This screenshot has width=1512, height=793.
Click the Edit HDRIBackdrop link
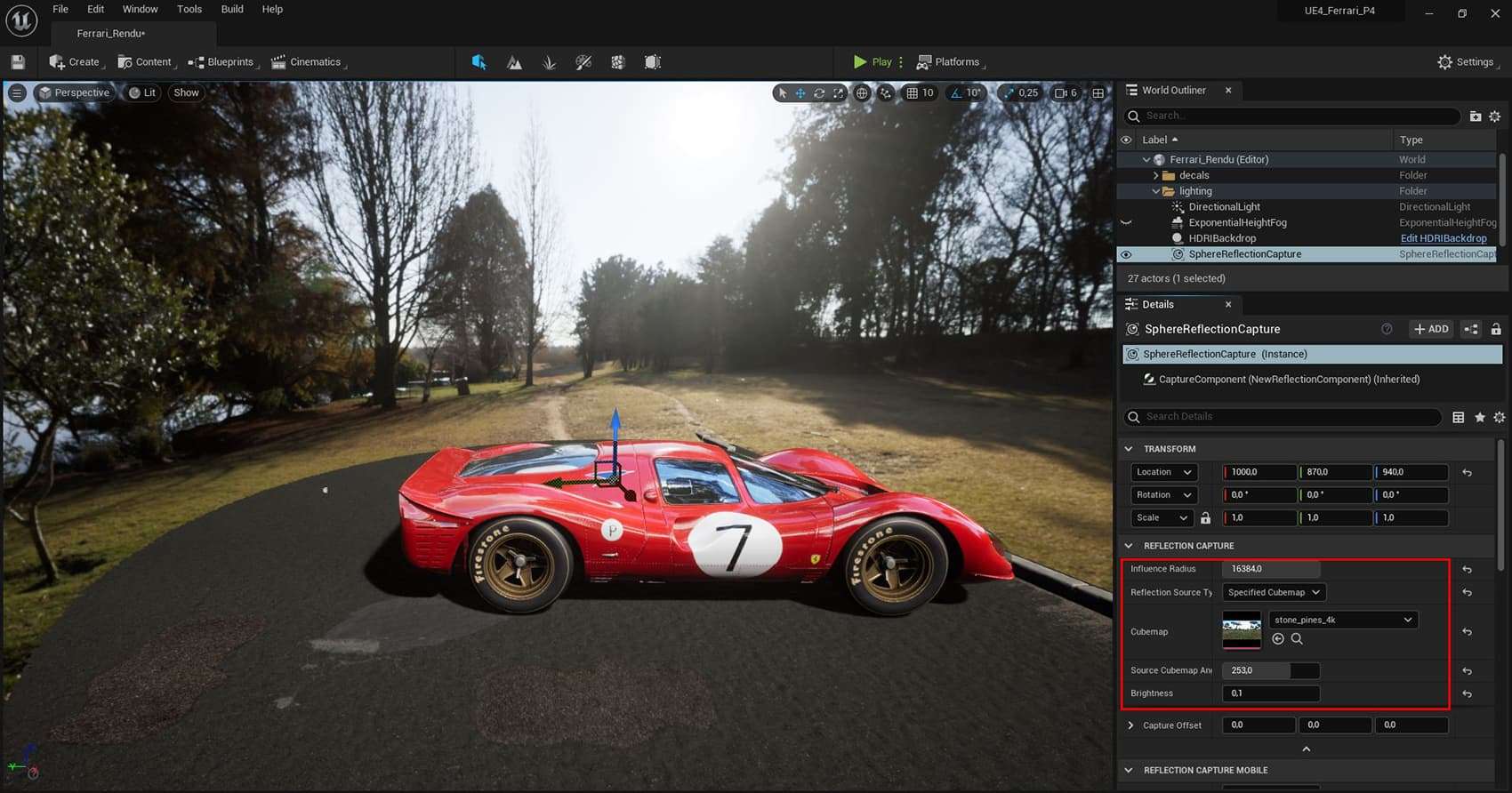tap(1444, 238)
